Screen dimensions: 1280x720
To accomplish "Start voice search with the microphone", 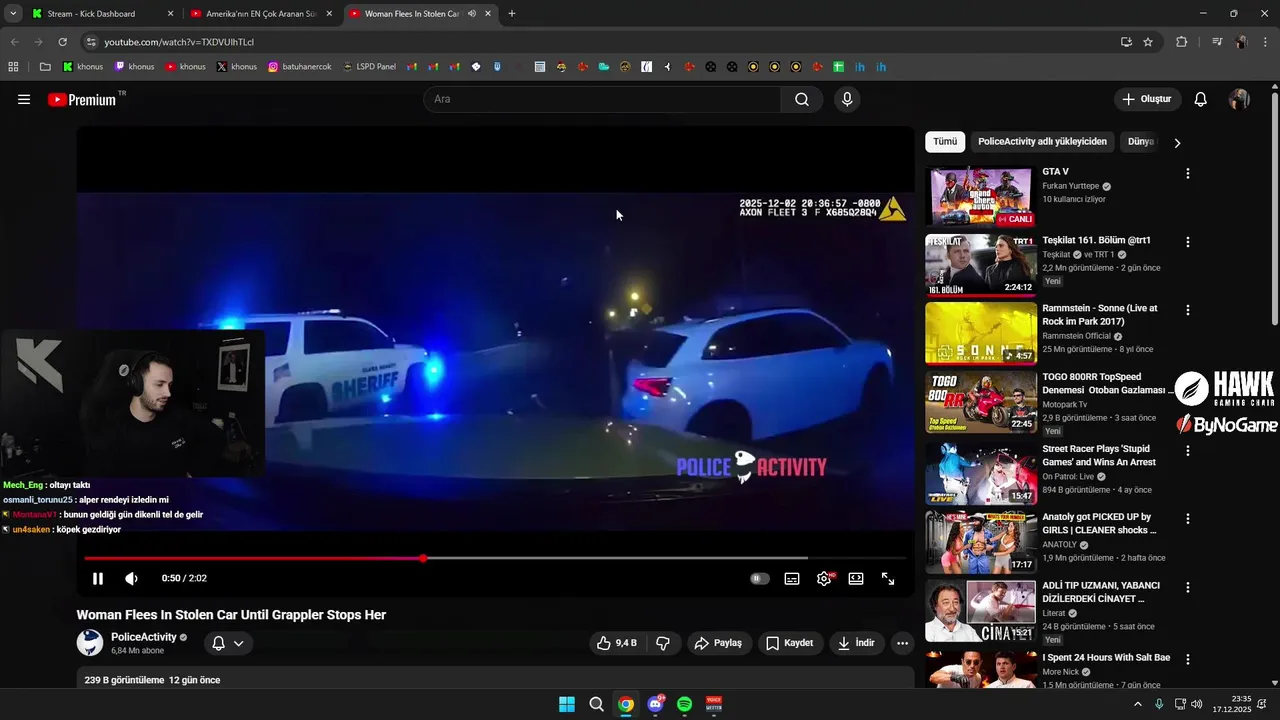I will tap(847, 99).
